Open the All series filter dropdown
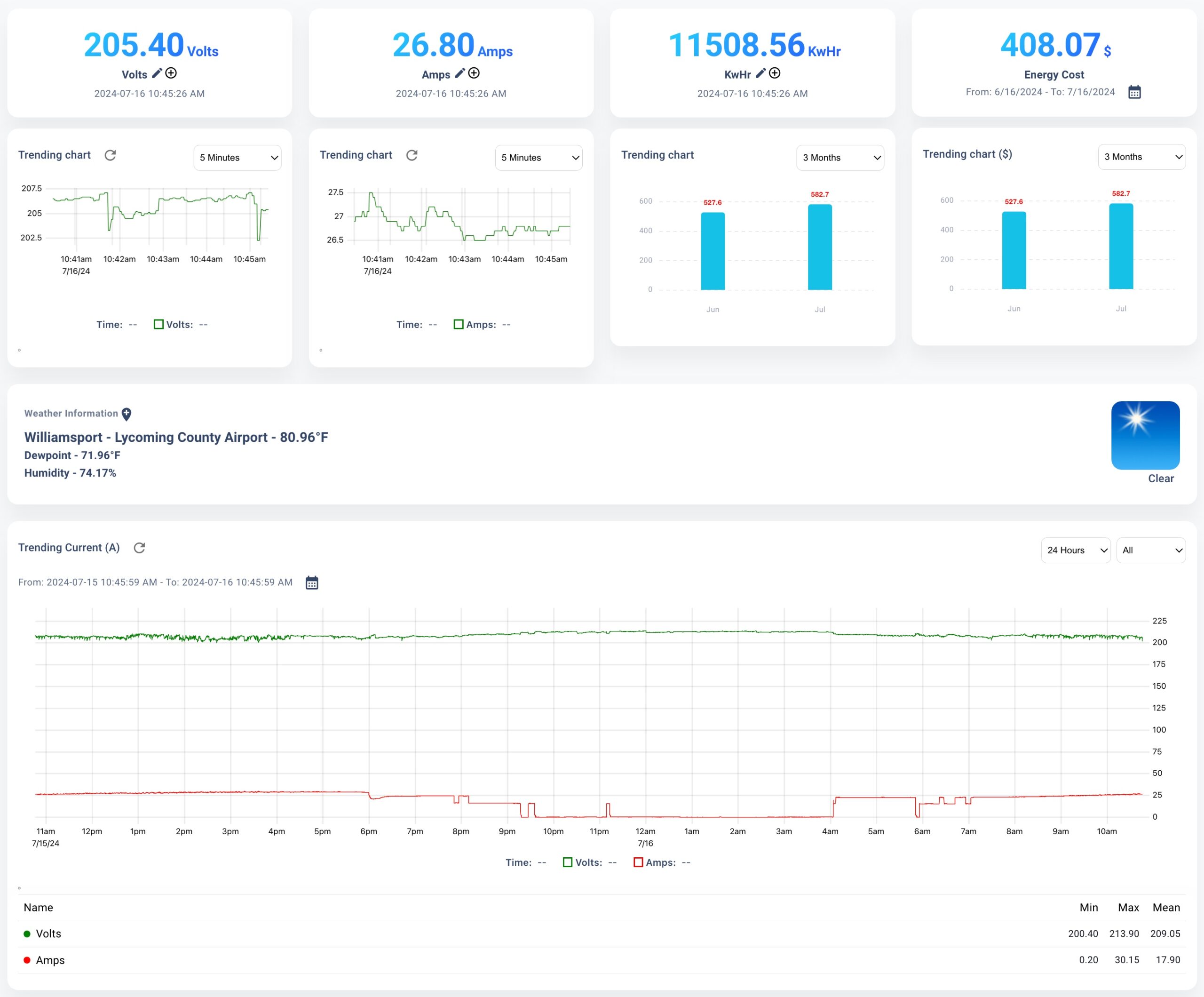Image resolution: width=1204 pixels, height=997 pixels. pos(1151,550)
